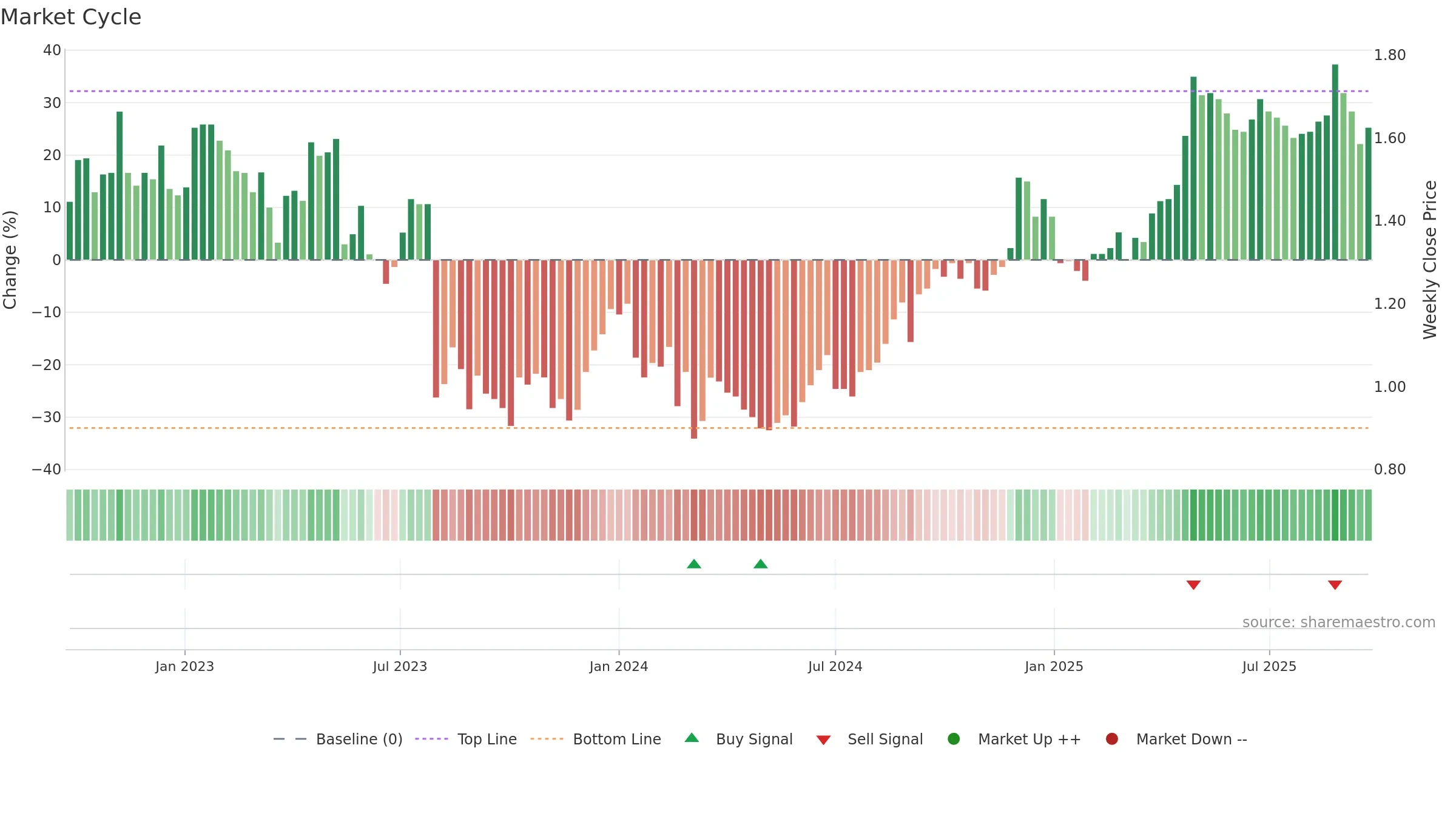Screen dimensions: 1456x819
Task: Select sell signal marker before Jul 2025
Action: [x=1193, y=585]
